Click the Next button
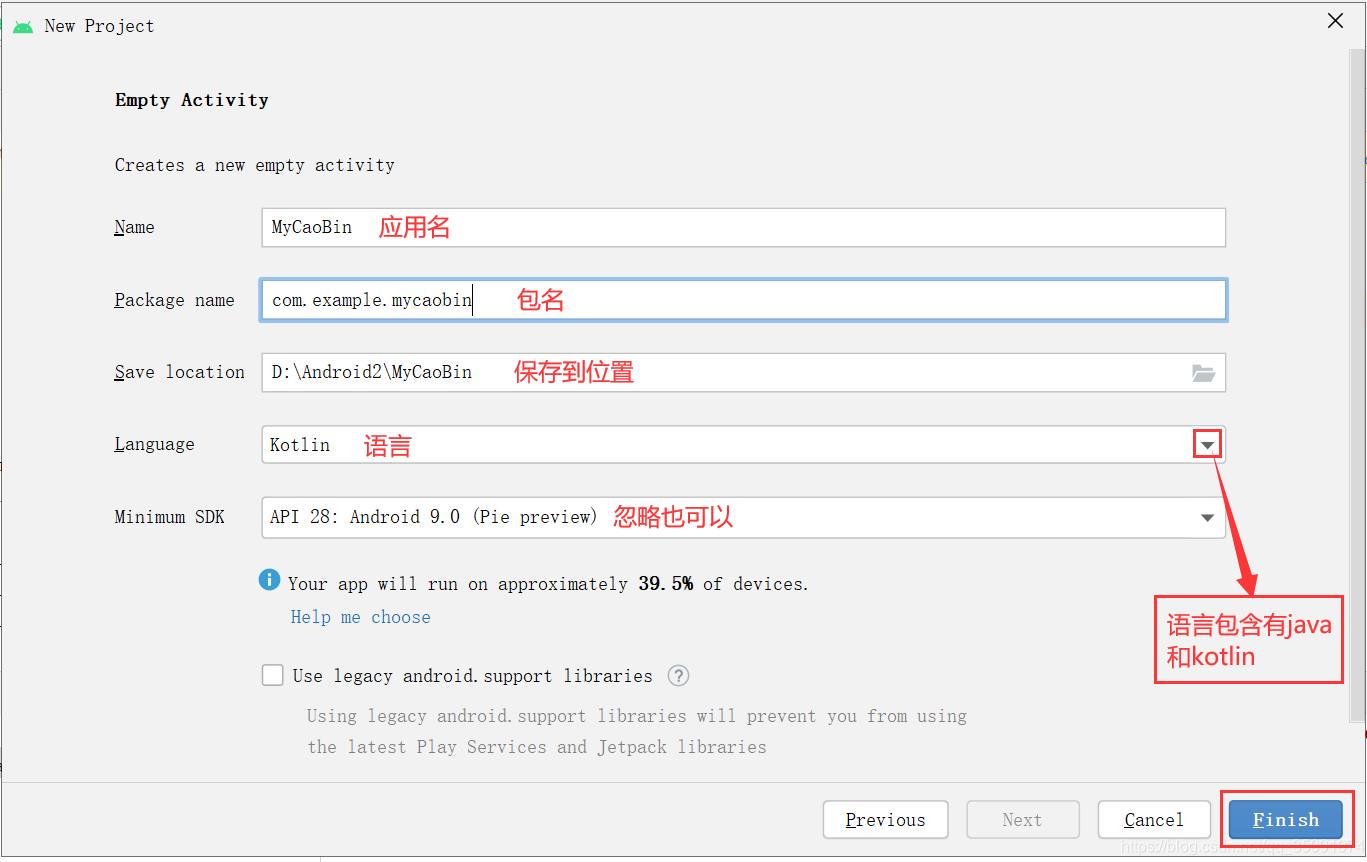Viewport: 1367px width, 862px height. click(1022, 820)
